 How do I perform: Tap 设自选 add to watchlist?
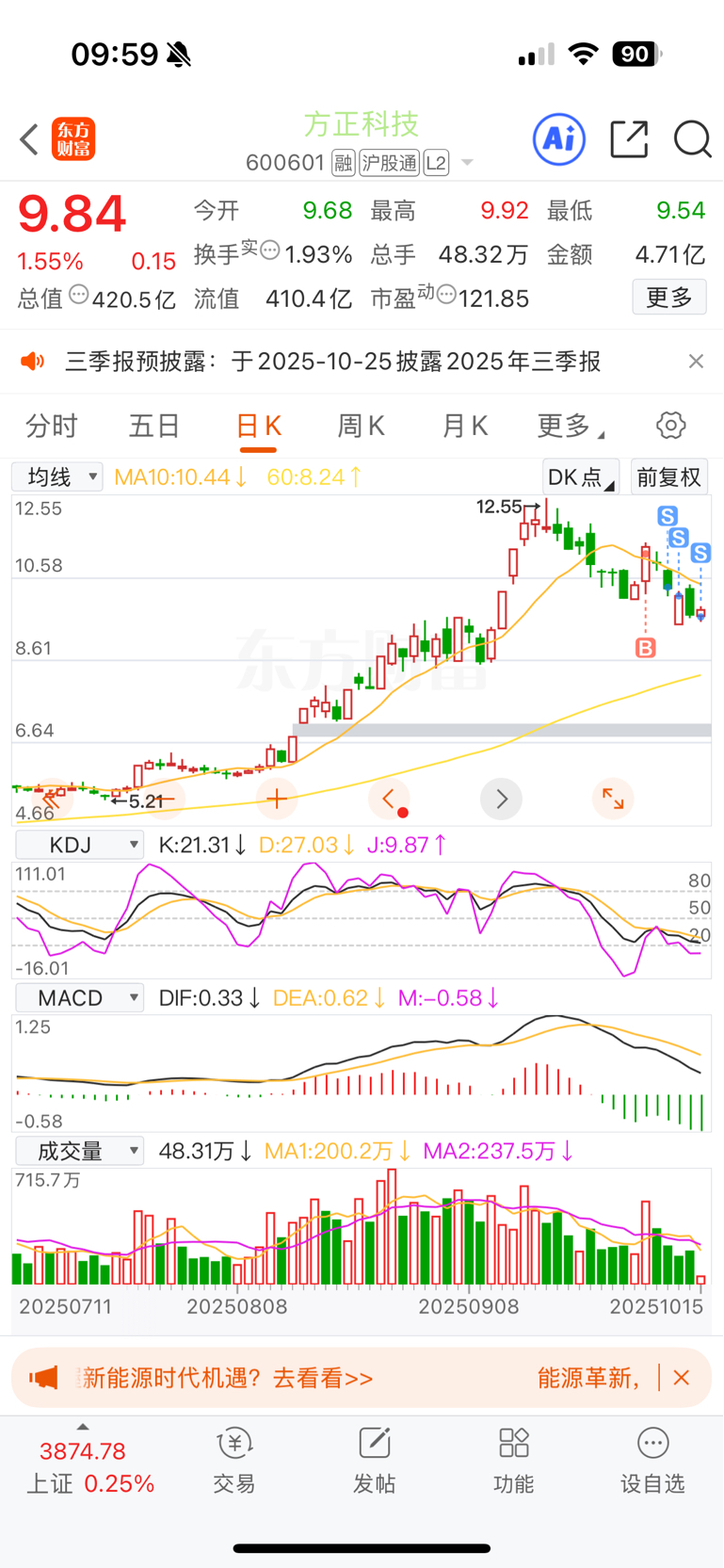click(652, 1460)
